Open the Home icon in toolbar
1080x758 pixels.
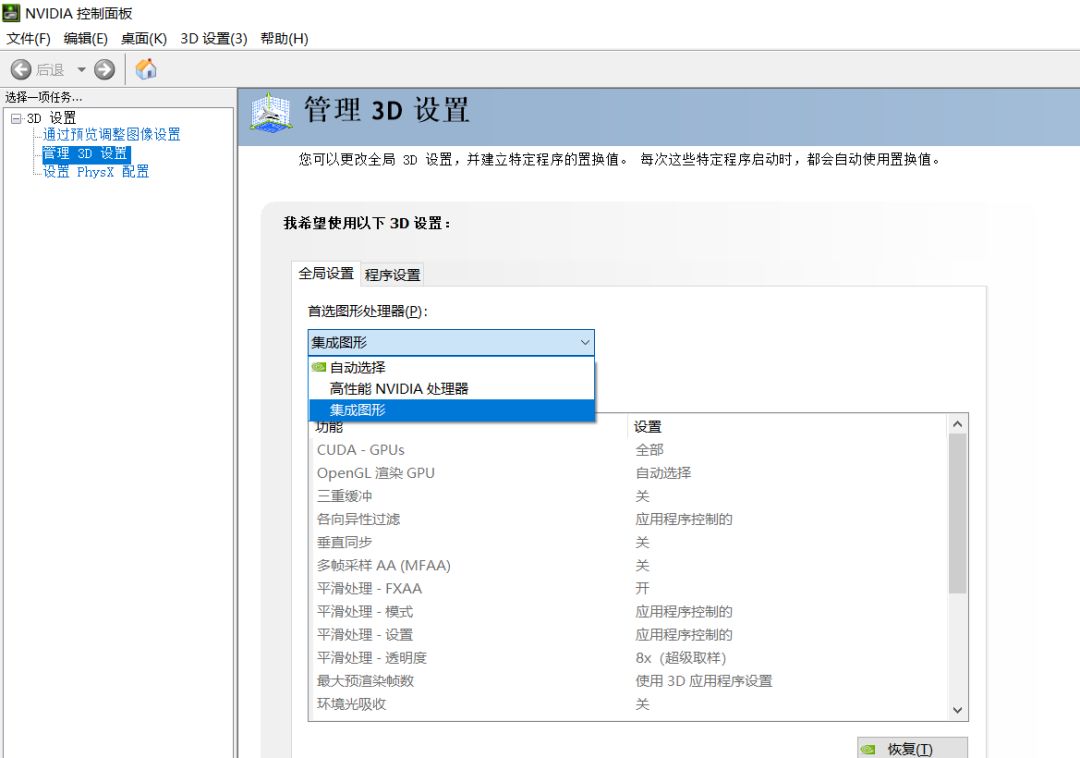point(146,69)
